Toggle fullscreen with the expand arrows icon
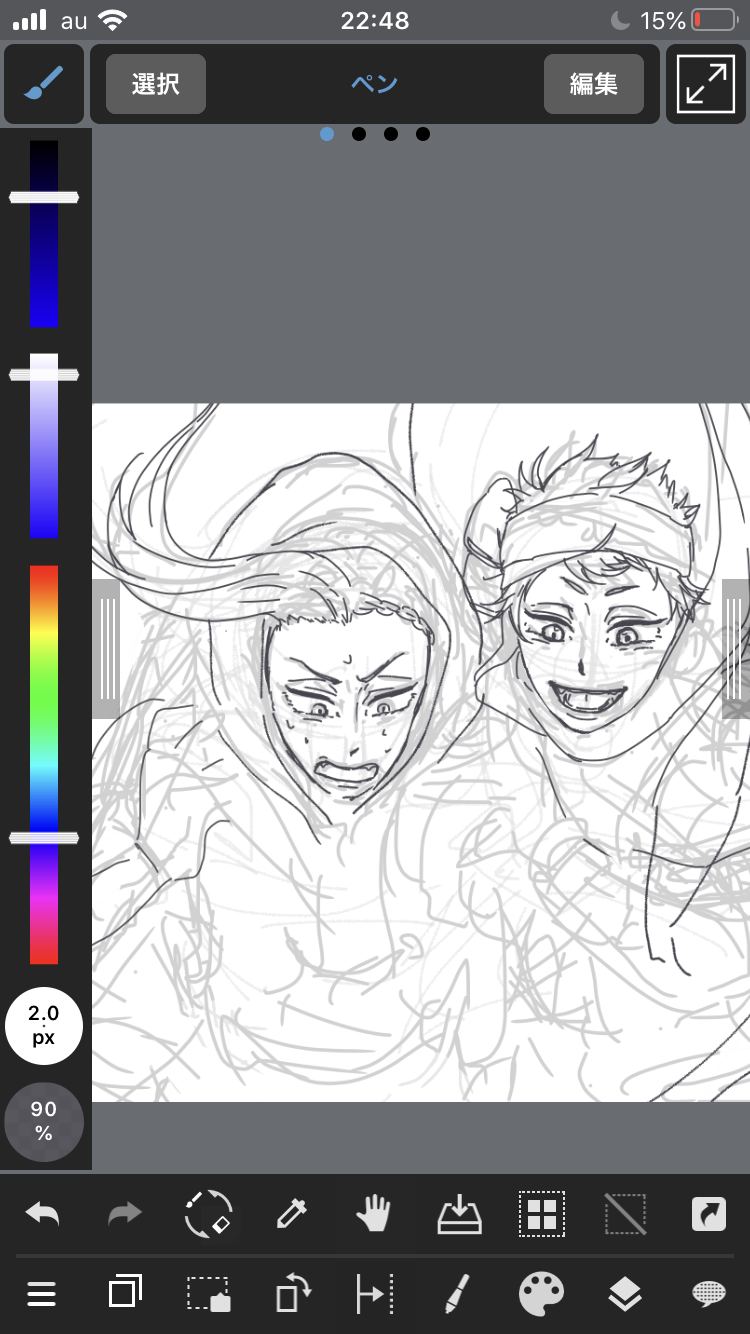 (x=706, y=84)
